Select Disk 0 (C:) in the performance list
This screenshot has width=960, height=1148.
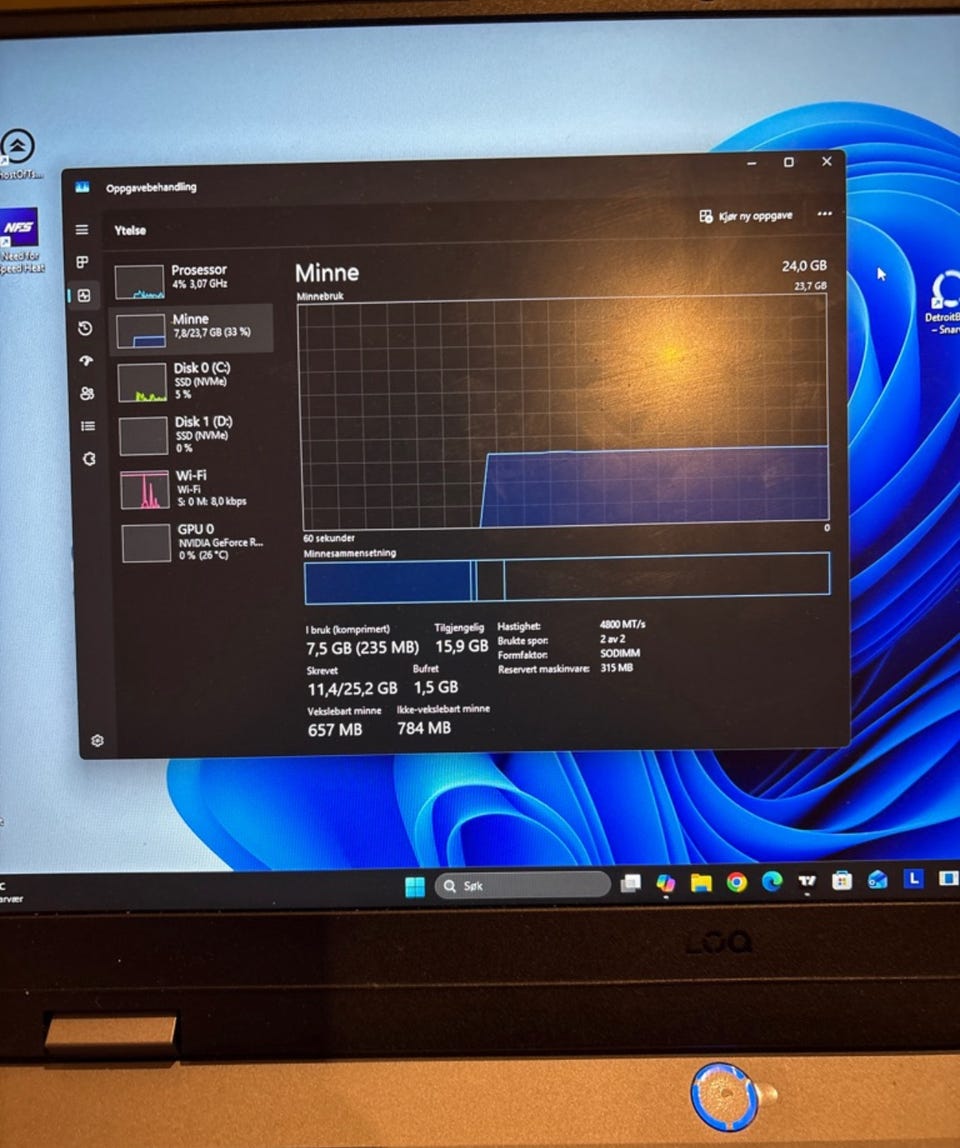[x=194, y=381]
